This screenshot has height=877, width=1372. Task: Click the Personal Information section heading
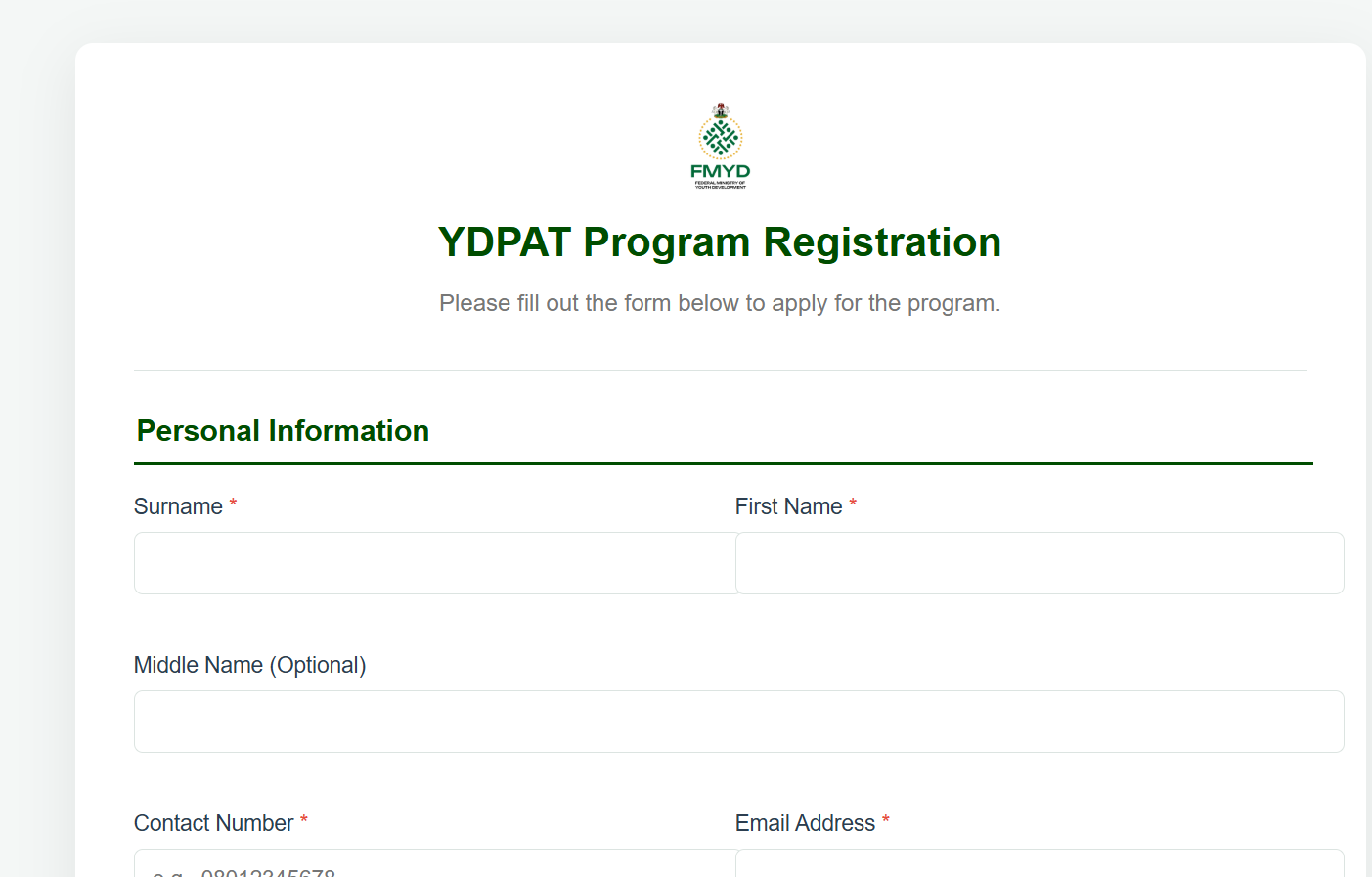(x=282, y=430)
